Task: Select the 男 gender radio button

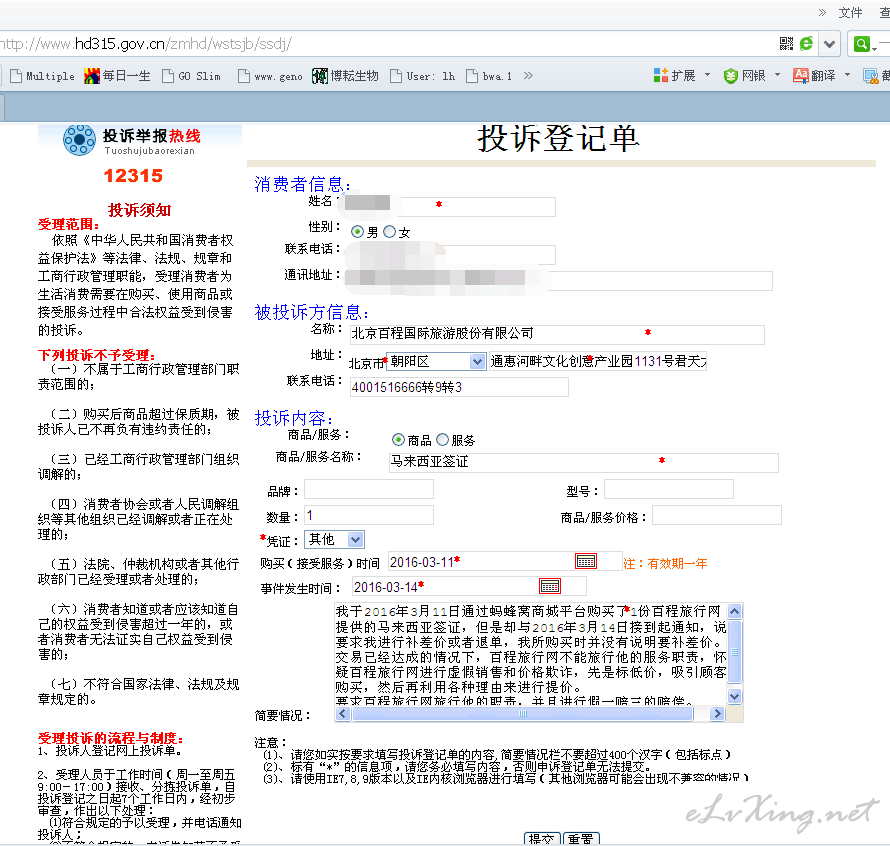Action: point(358,232)
